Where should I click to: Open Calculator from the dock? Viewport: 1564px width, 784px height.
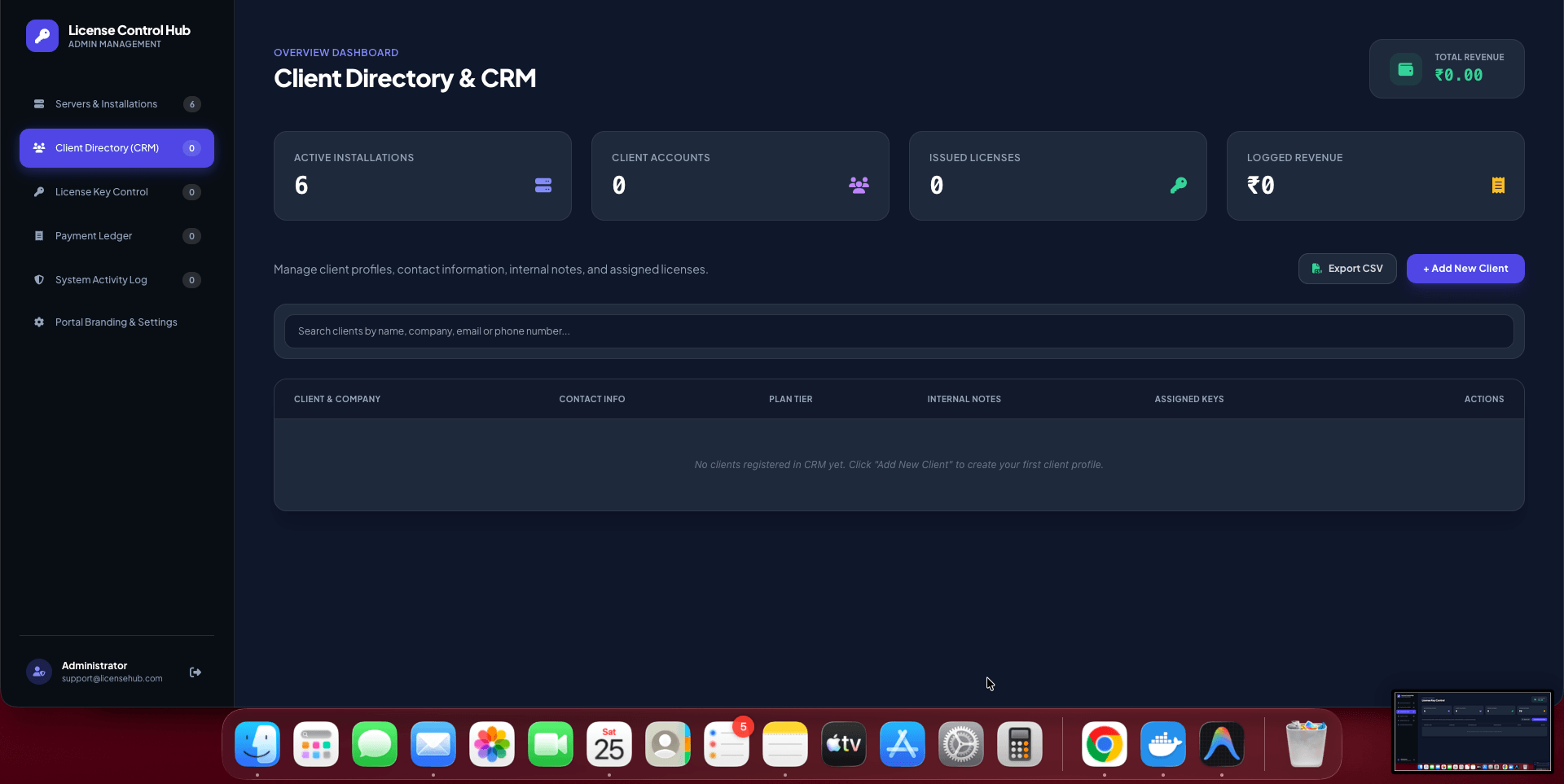(1020, 744)
